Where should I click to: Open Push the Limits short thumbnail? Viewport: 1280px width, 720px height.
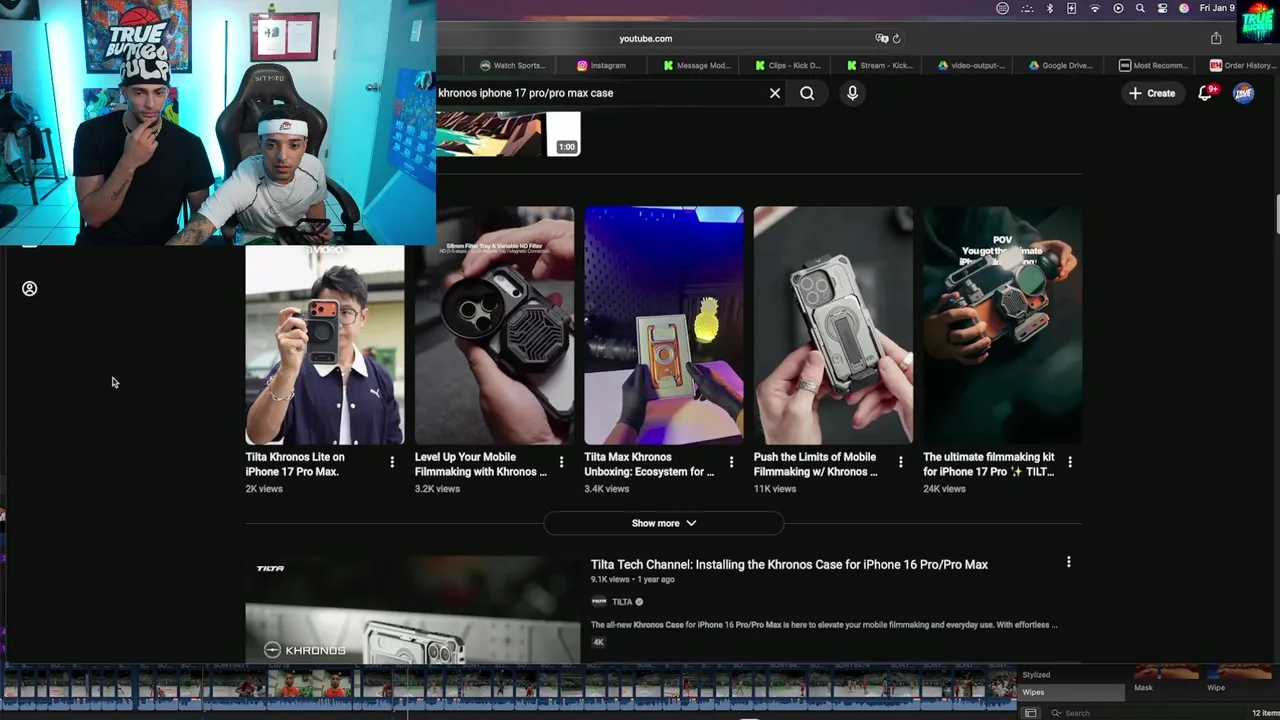[833, 326]
